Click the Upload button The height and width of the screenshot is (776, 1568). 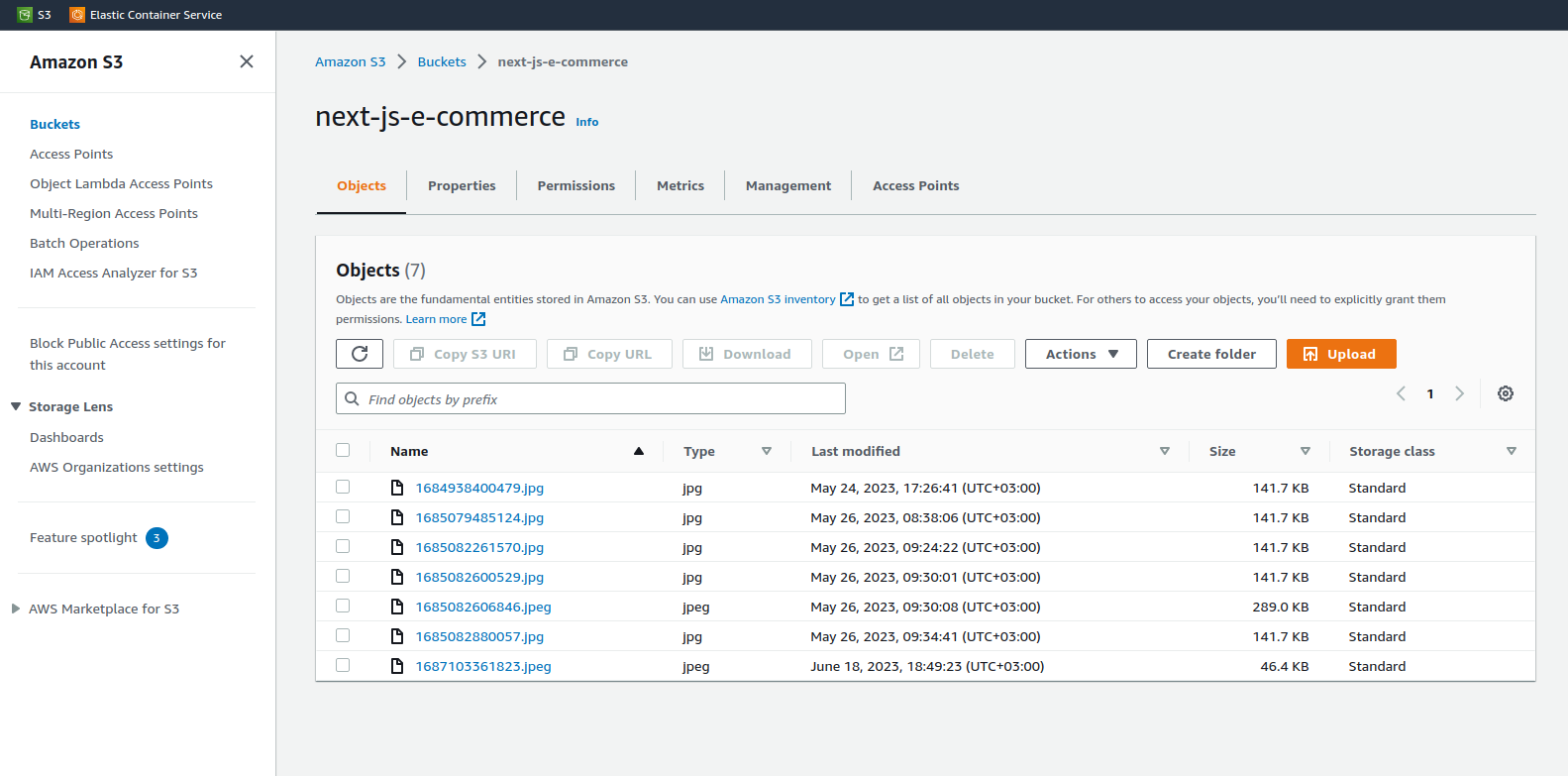pyautogui.click(x=1341, y=354)
